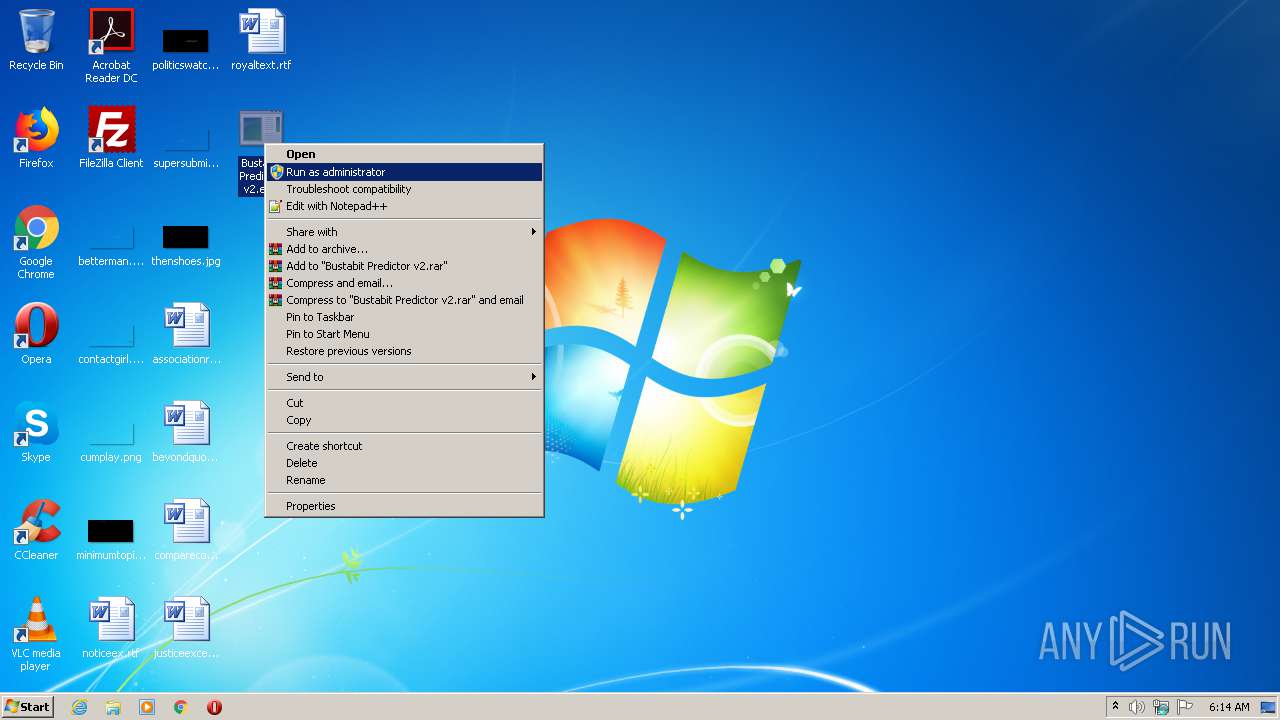This screenshot has height=720, width=1280.
Task: Expand the Share with submenu
Action: click(404, 232)
